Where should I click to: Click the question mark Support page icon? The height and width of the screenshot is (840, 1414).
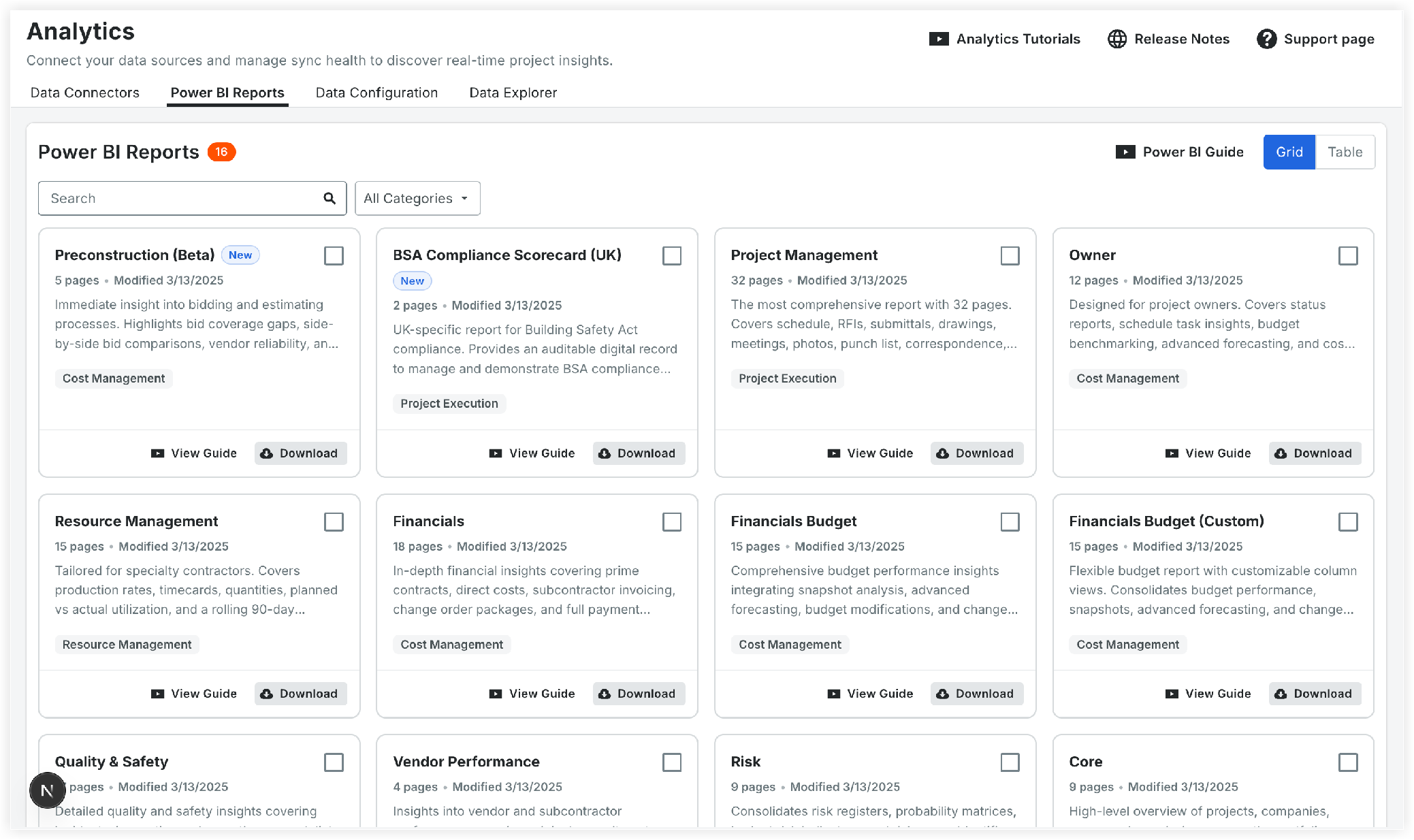[1267, 39]
